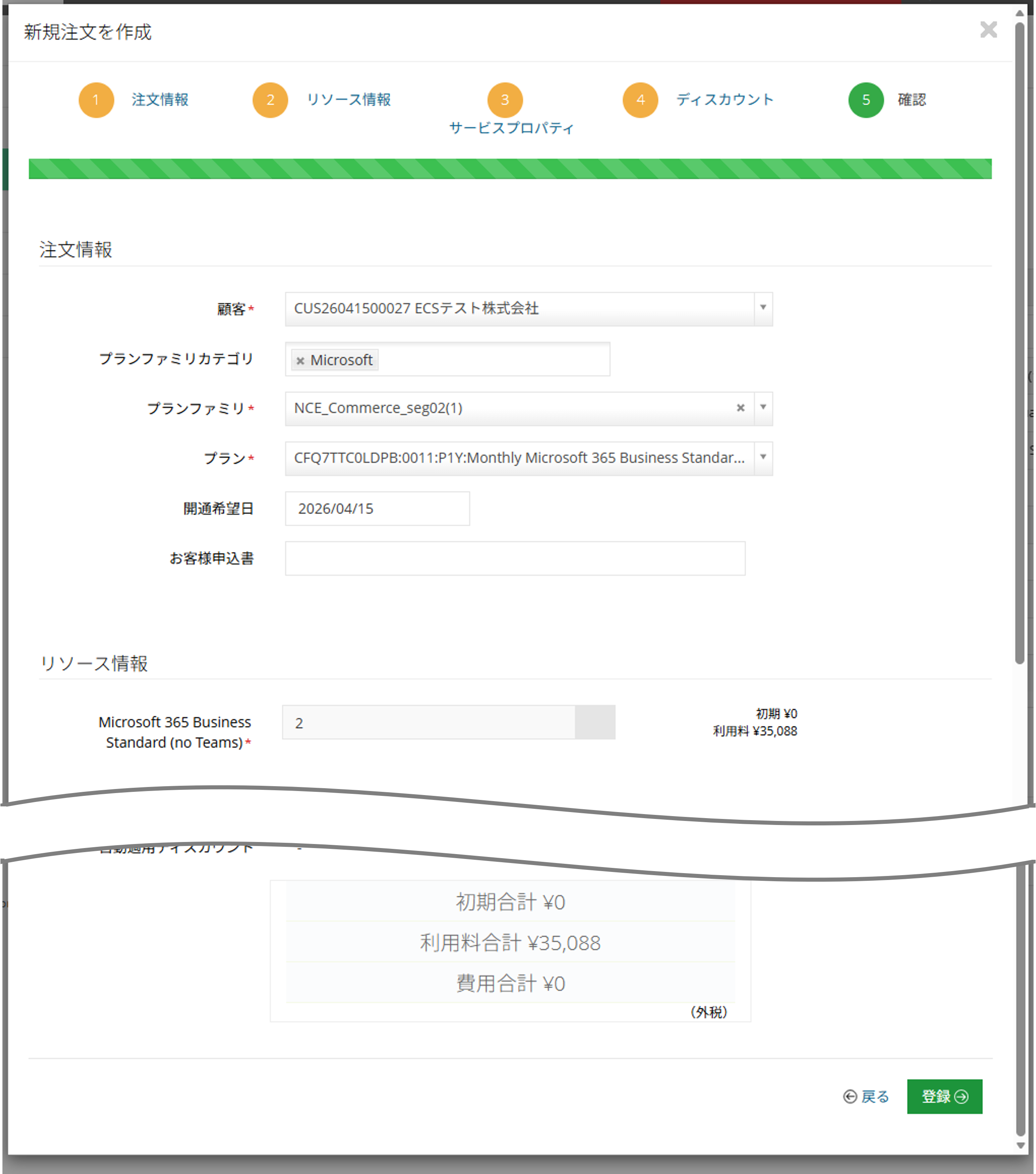Screen dimensions: 1036x1174
Task: Click the 戻る back link
Action: [866, 1097]
